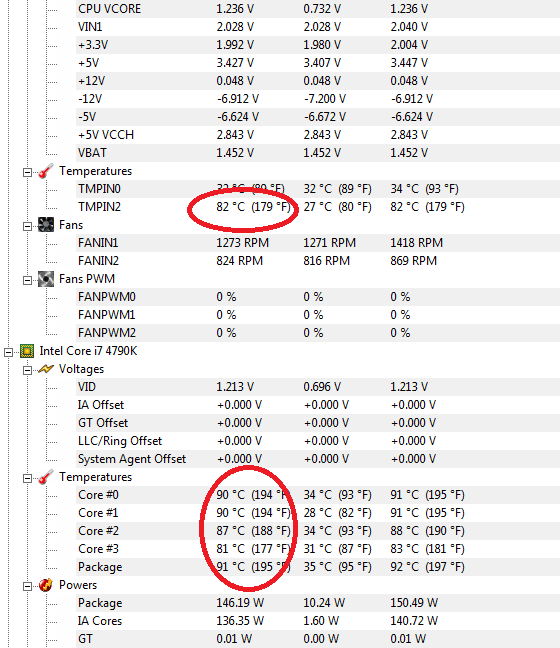Viewport: 560px width, 648px height.
Task: Collapse the motherboard Temperatures section
Action: (x=27, y=172)
